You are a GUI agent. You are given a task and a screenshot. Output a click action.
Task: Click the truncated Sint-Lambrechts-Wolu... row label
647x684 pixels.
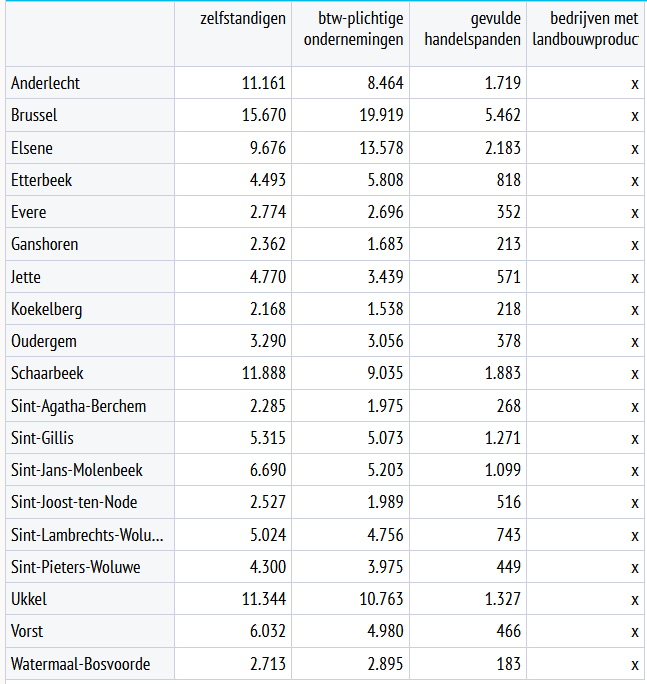click(x=87, y=535)
